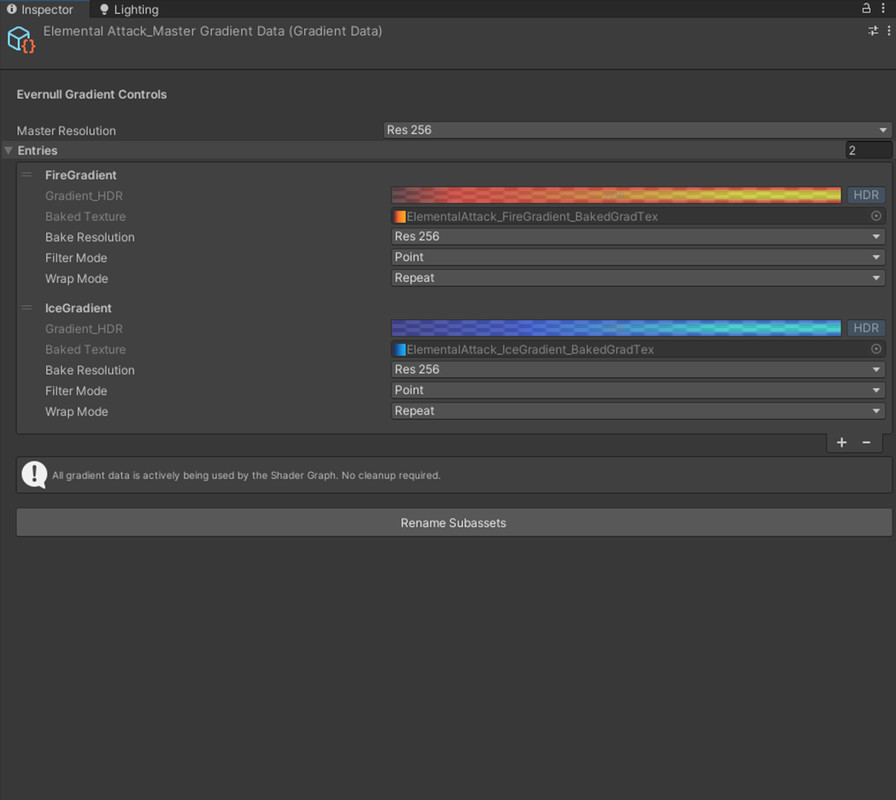Click the info message warning icon
Screen dimensions: 896x800
(x=34, y=475)
